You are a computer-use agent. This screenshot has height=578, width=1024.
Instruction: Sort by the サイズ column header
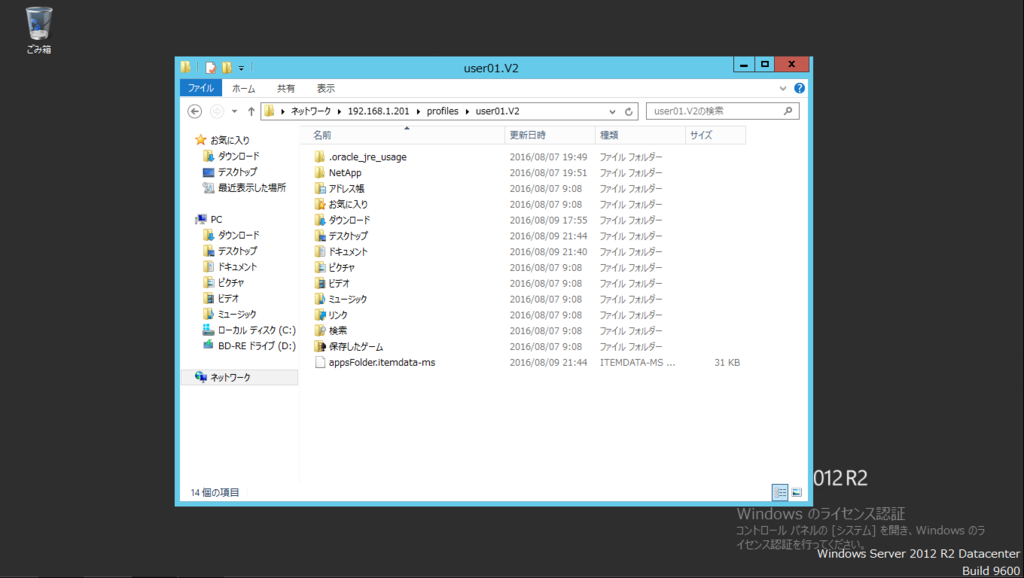pos(715,135)
